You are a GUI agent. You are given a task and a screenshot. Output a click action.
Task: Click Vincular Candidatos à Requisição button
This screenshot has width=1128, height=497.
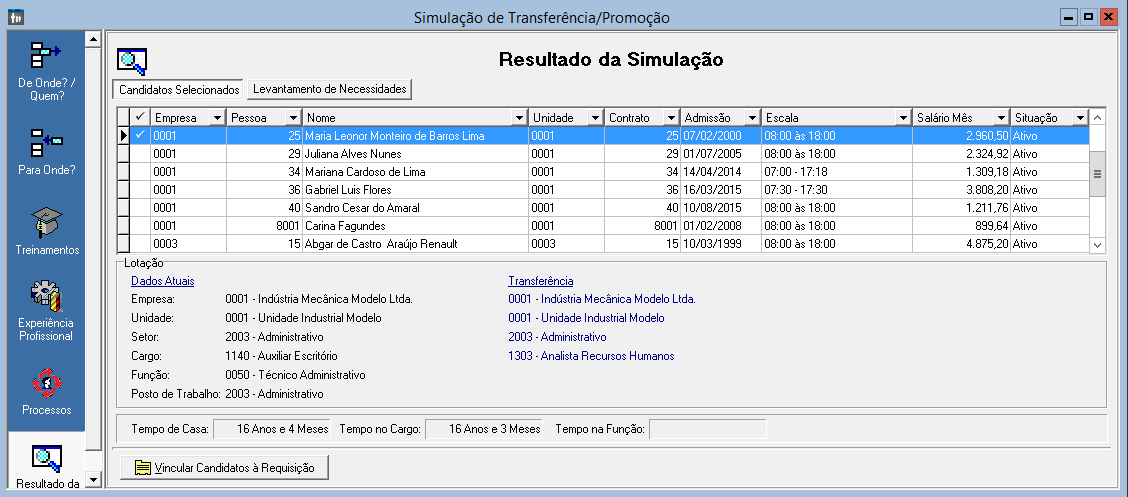click(x=224, y=468)
